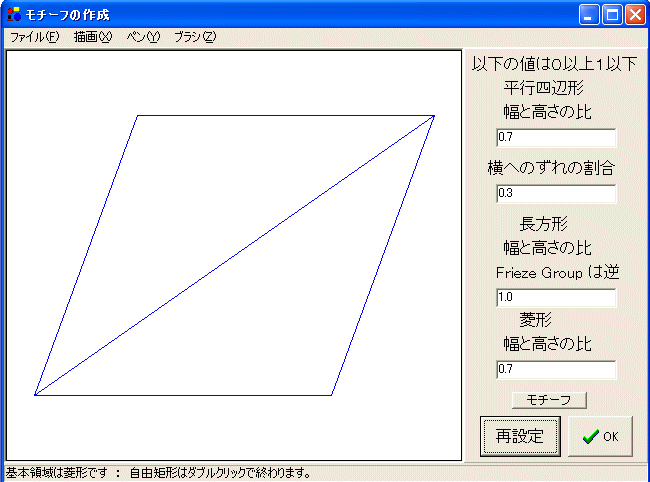Click the 平行四辺形 heading label
Viewport: 650px width, 482px height.
pos(543,88)
